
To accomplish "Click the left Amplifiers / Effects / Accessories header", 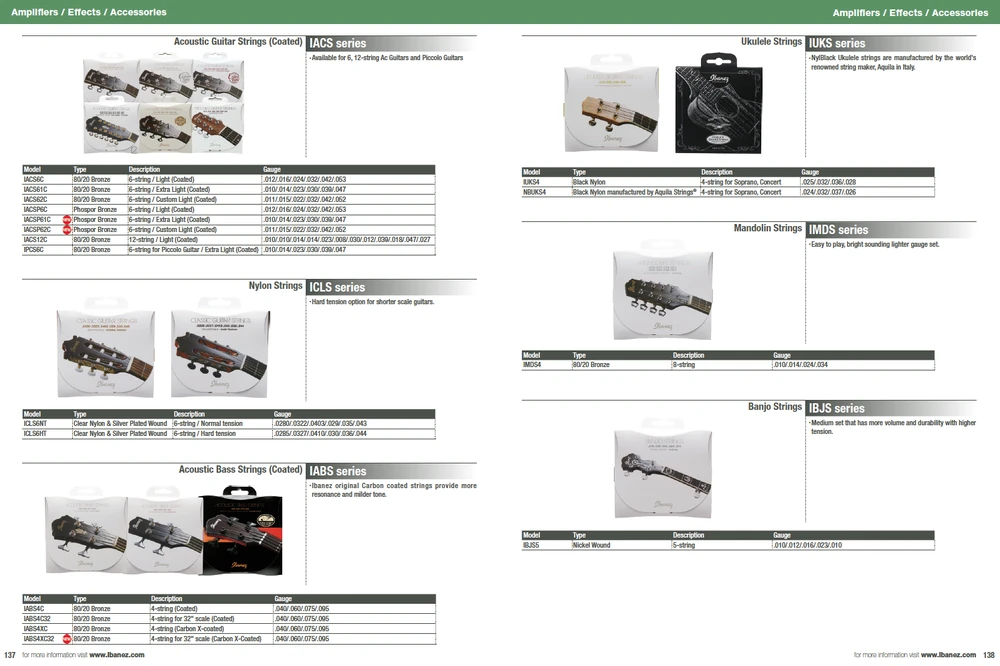I will [x=89, y=12].
